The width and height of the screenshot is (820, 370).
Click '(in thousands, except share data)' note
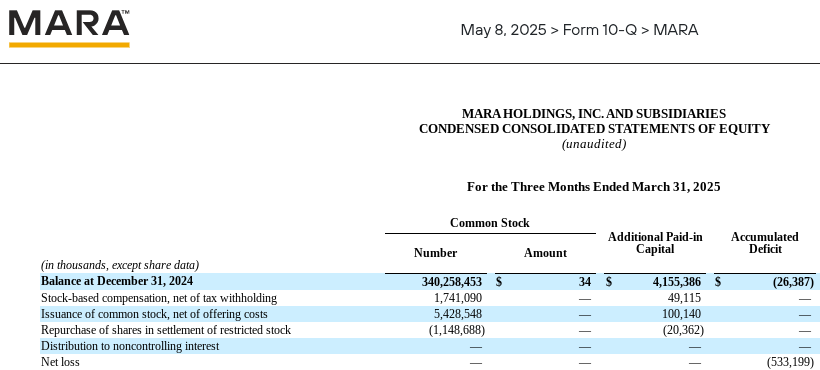[120, 265]
